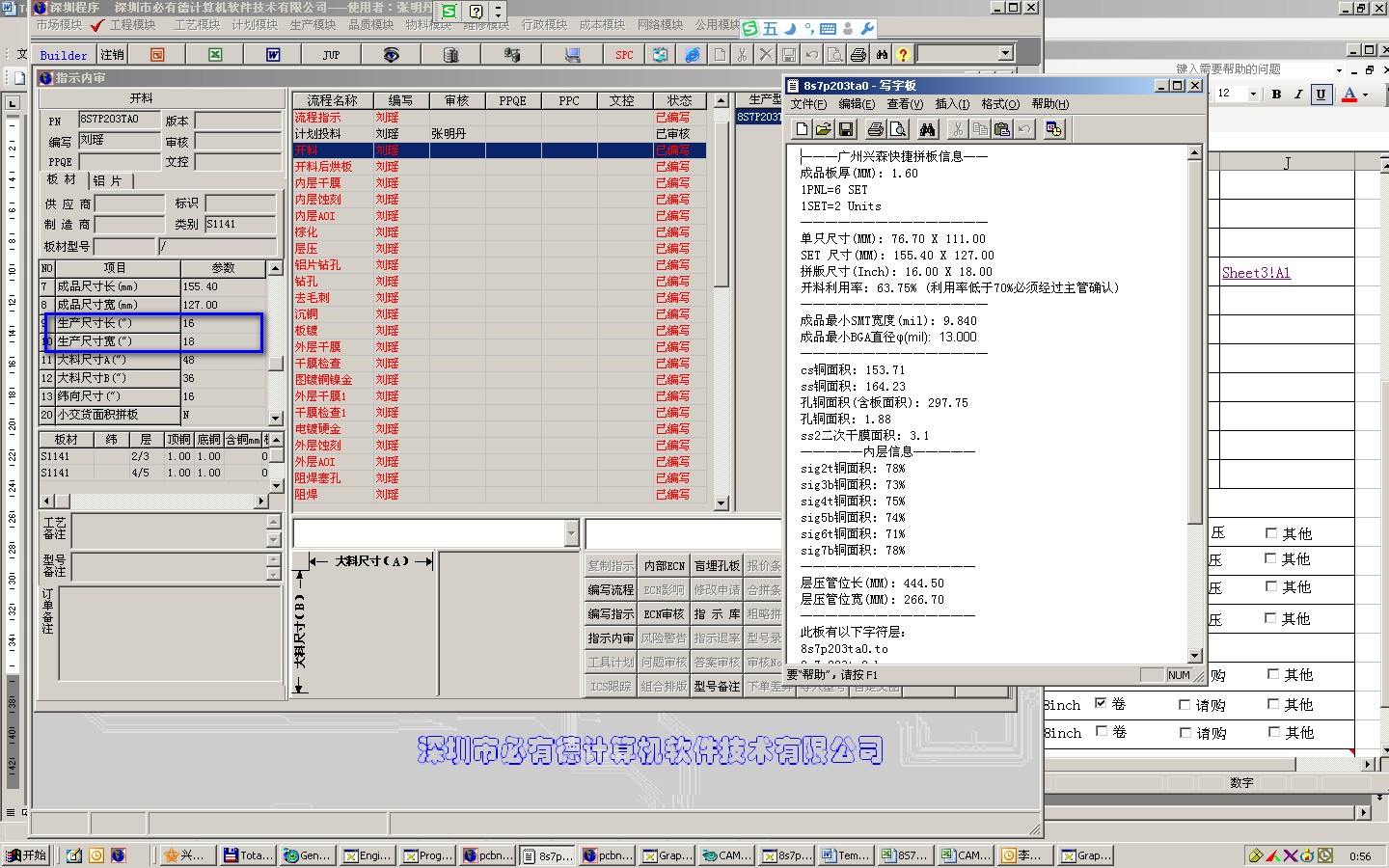Click Underline button in Word window
Viewport: 1389px width, 868px height.
(1321, 94)
